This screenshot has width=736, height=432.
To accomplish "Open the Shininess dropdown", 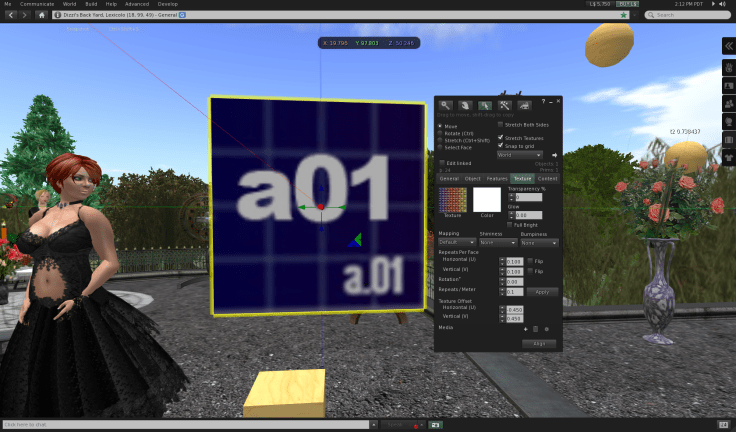I will 497,242.
